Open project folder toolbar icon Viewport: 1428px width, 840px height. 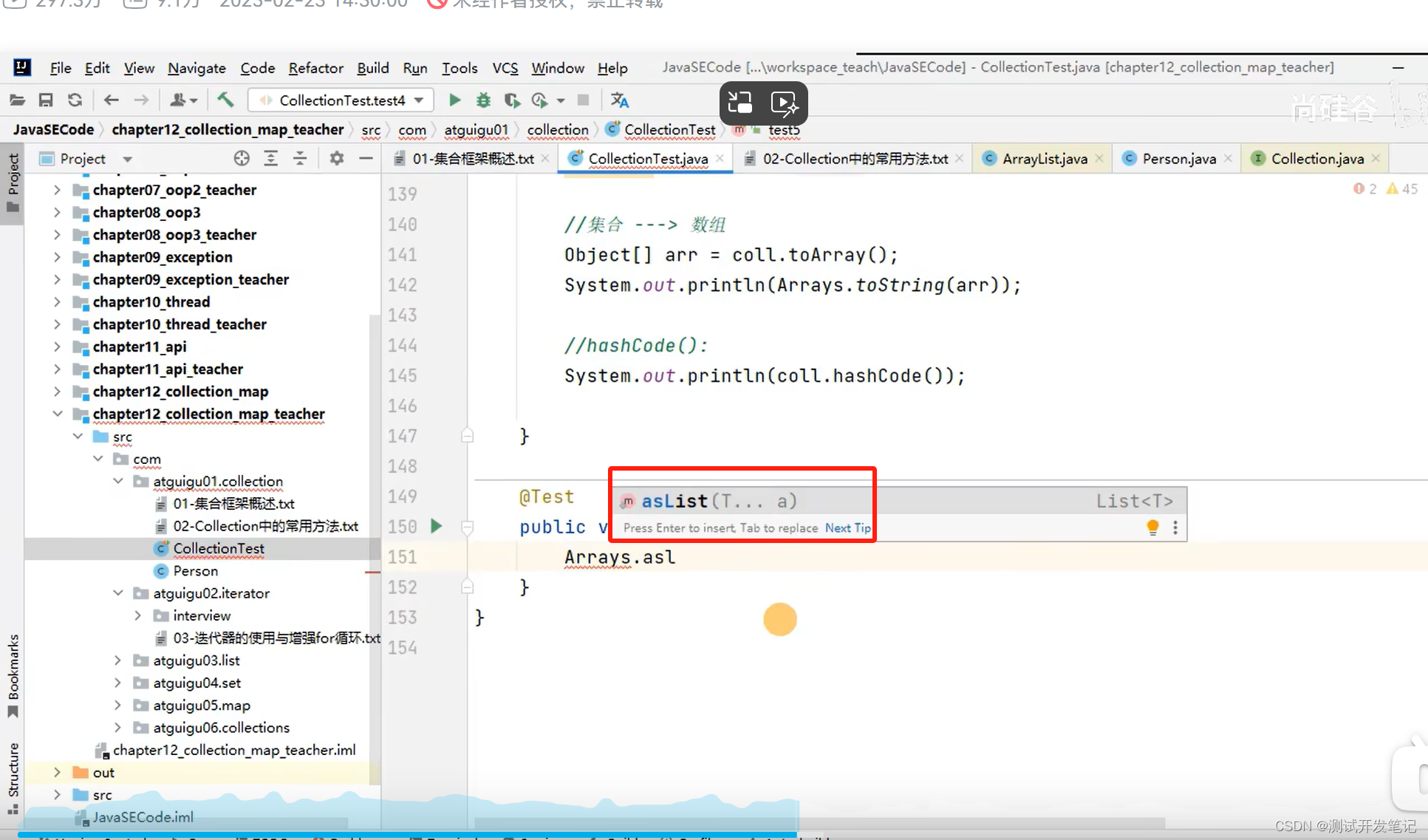coord(18,100)
